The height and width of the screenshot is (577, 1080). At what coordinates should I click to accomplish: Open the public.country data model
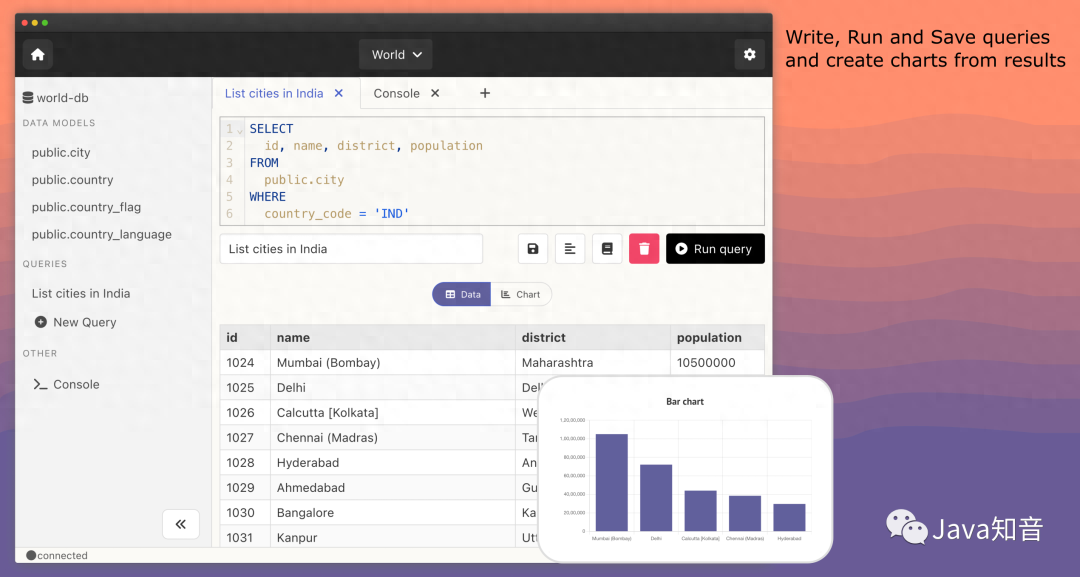(72, 180)
